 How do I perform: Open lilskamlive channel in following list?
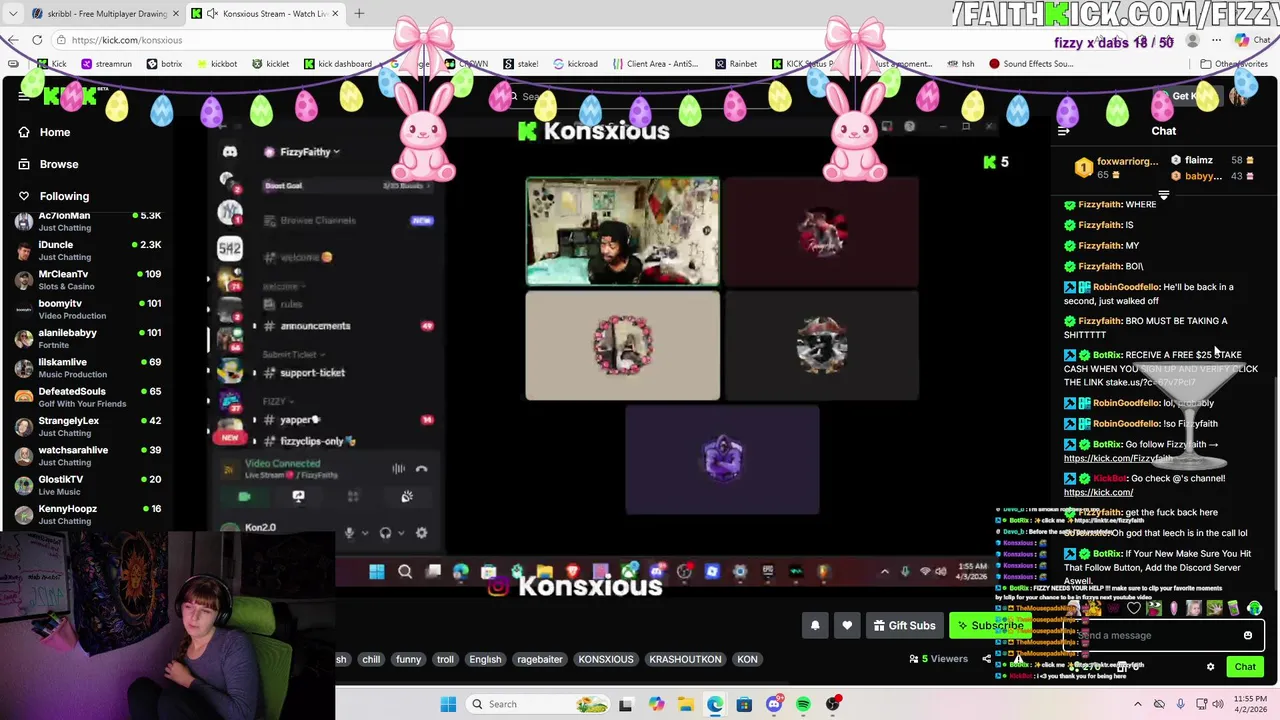pyautogui.click(x=88, y=367)
